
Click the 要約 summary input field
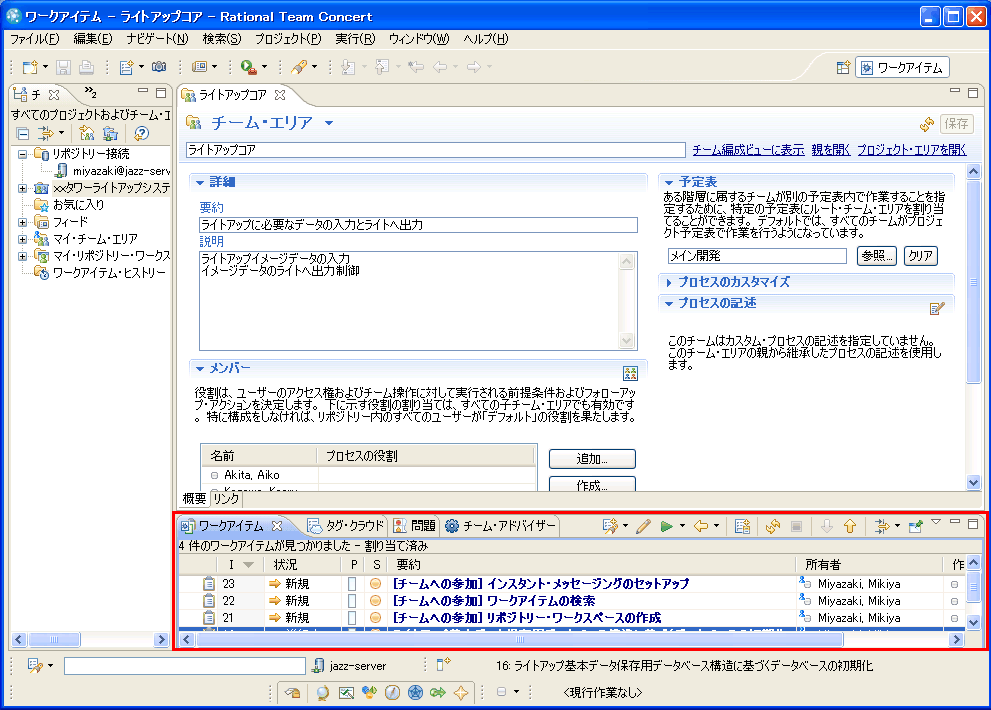point(418,225)
